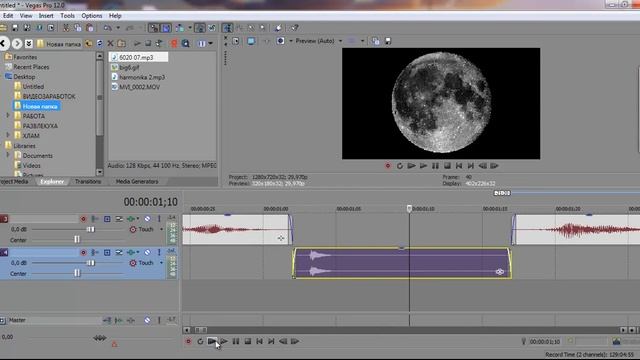Click the Cut scissors toolbar icon
This screenshot has height=360, width=640.
click(66, 28)
